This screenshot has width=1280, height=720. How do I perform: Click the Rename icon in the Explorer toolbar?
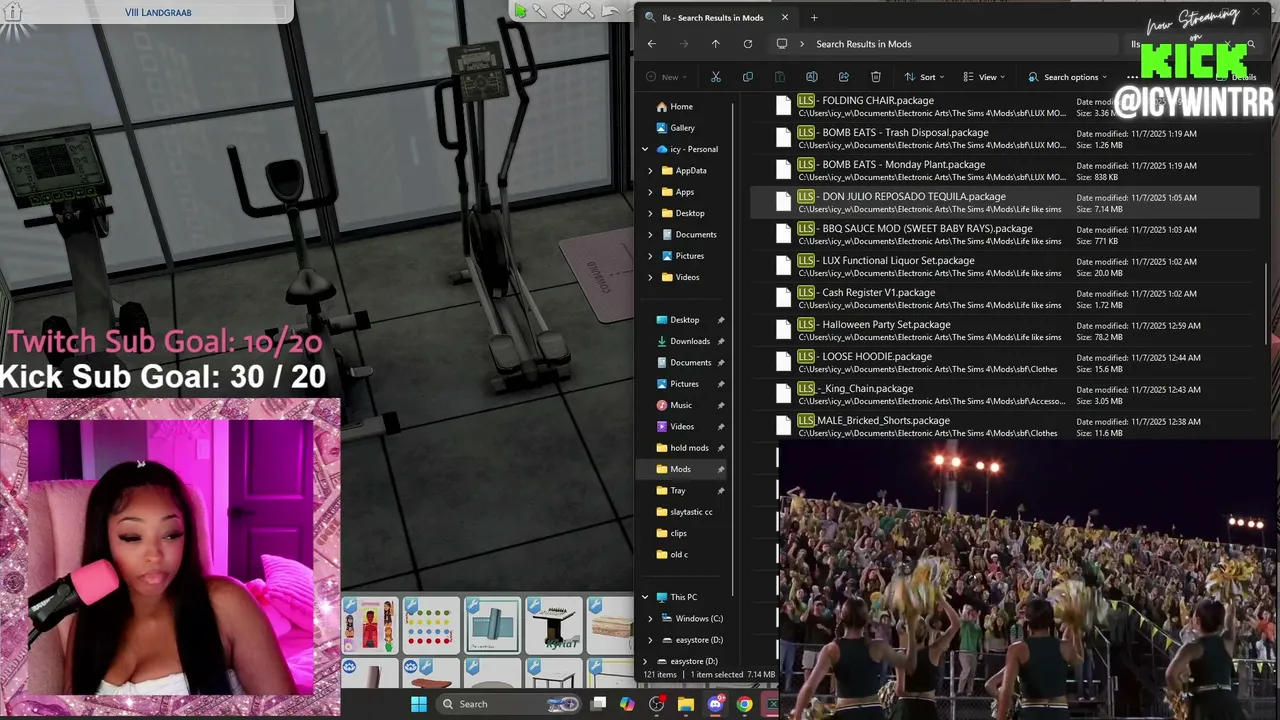click(811, 77)
